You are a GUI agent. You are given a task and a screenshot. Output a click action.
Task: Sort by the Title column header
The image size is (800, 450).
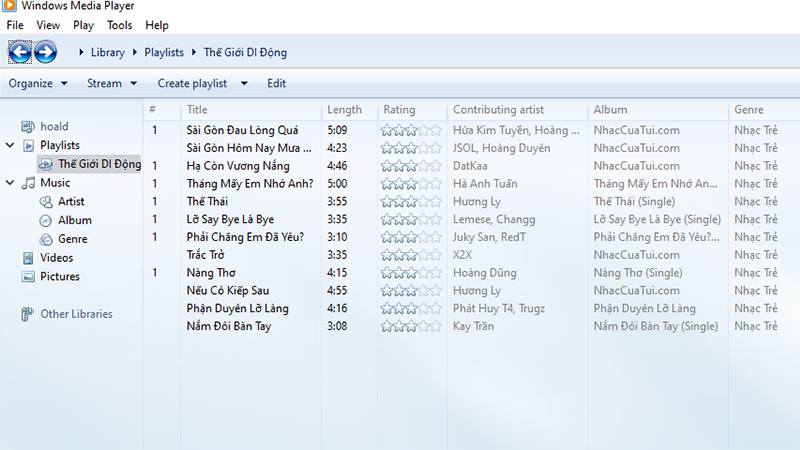click(197, 110)
